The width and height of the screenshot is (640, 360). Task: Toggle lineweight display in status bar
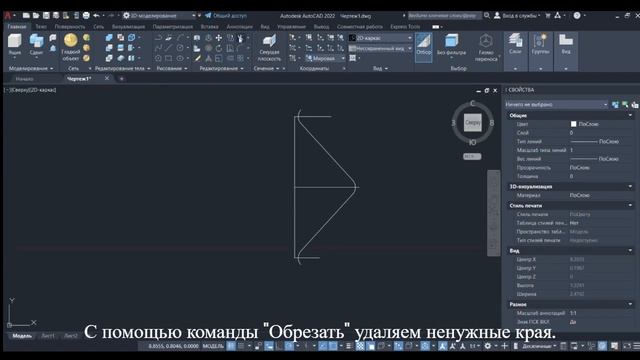coord(348,346)
